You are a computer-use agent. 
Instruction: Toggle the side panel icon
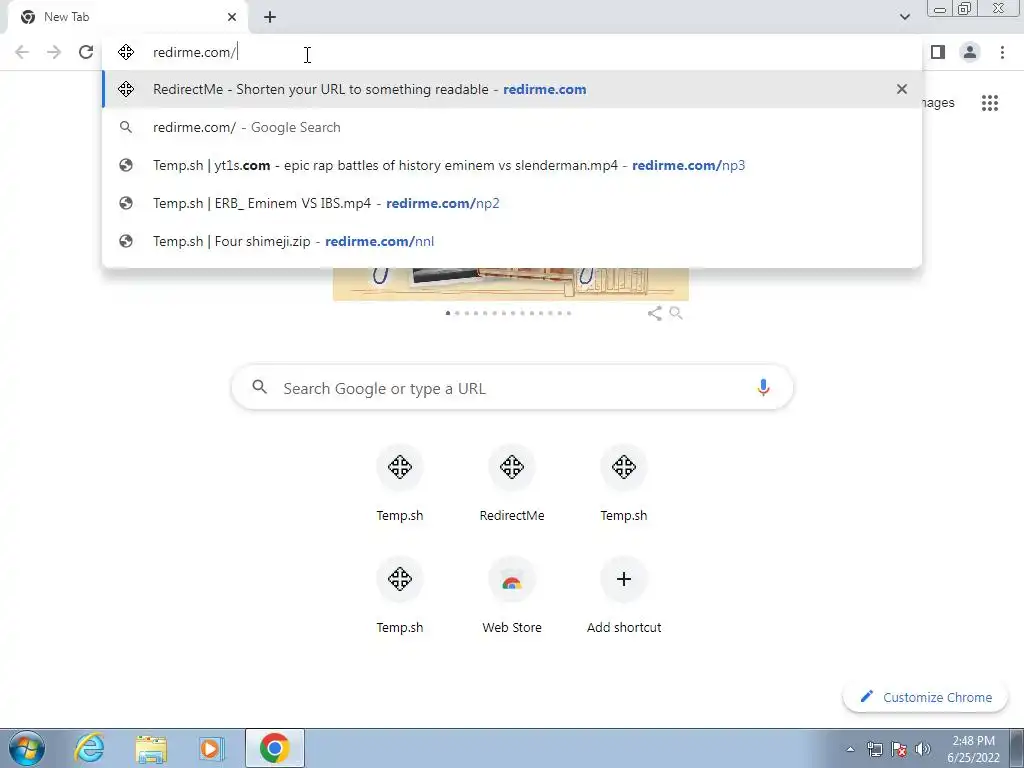[938, 52]
